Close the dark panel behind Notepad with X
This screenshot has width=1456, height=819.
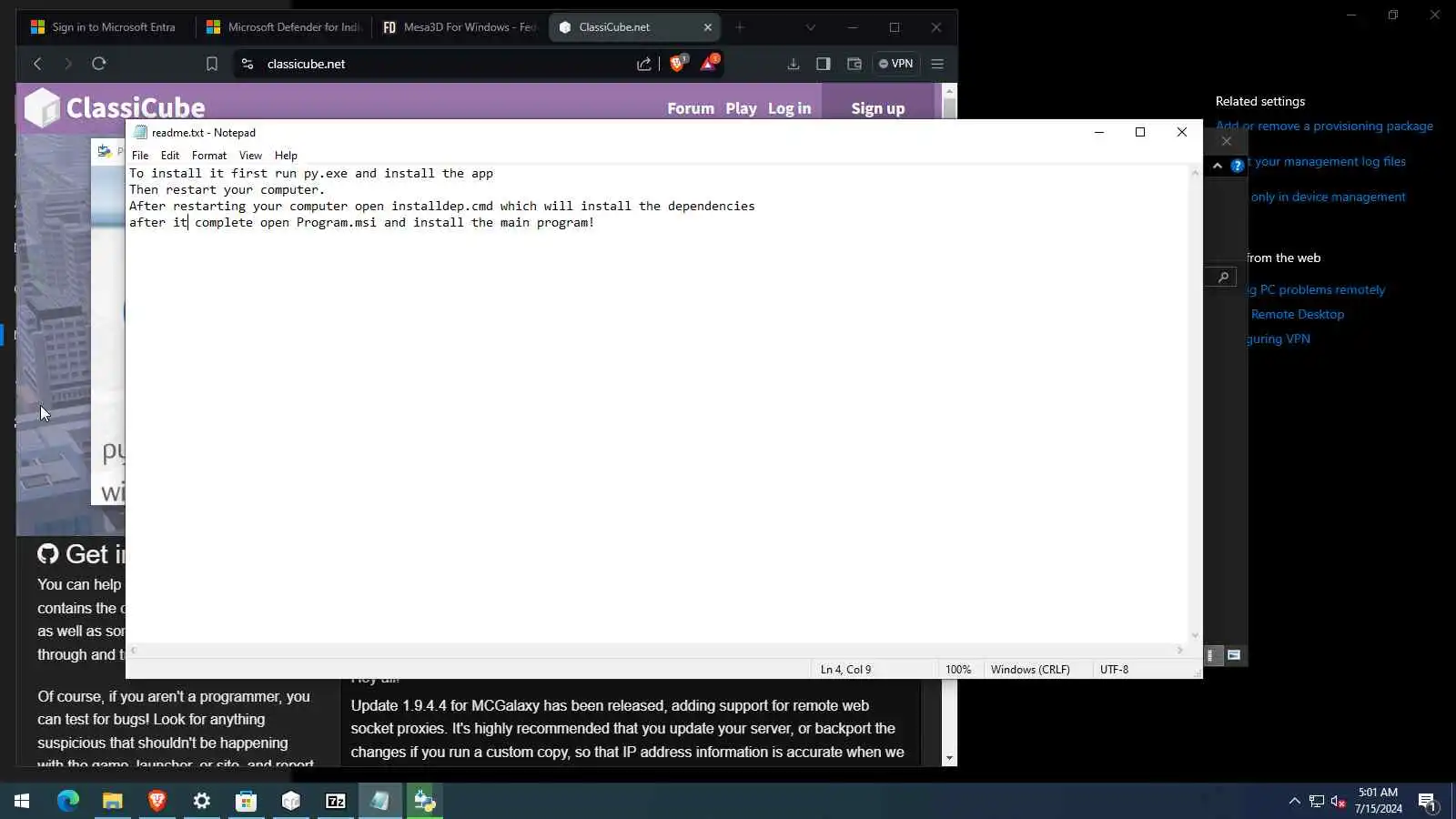(1227, 141)
